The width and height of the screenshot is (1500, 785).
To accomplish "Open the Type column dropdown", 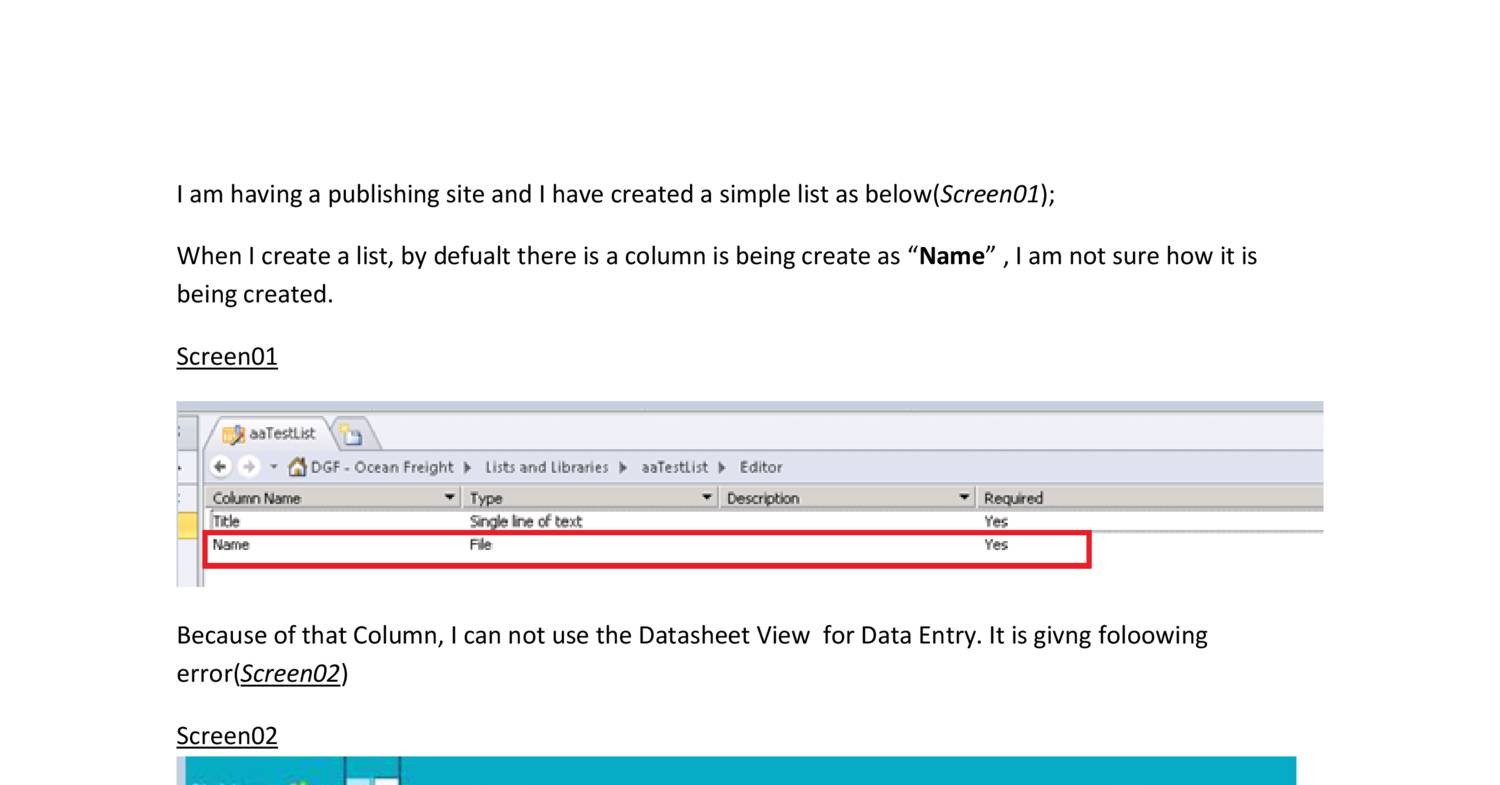I will [706, 497].
